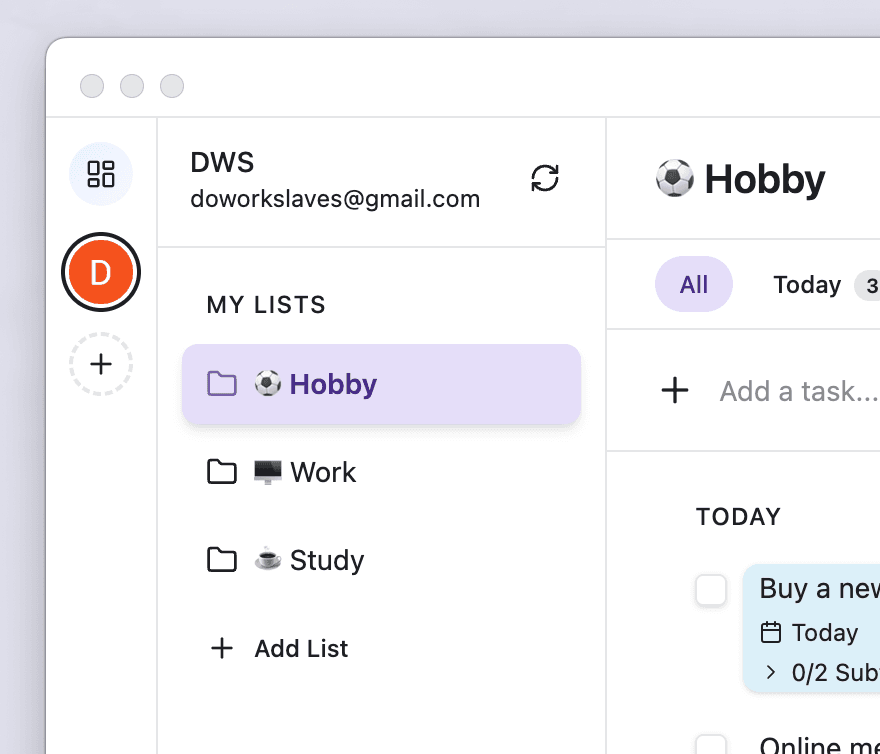Image resolution: width=880 pixels, height=754 pixels.
Task: Switch to the Today filter tab
Action: tap(807, 285)
